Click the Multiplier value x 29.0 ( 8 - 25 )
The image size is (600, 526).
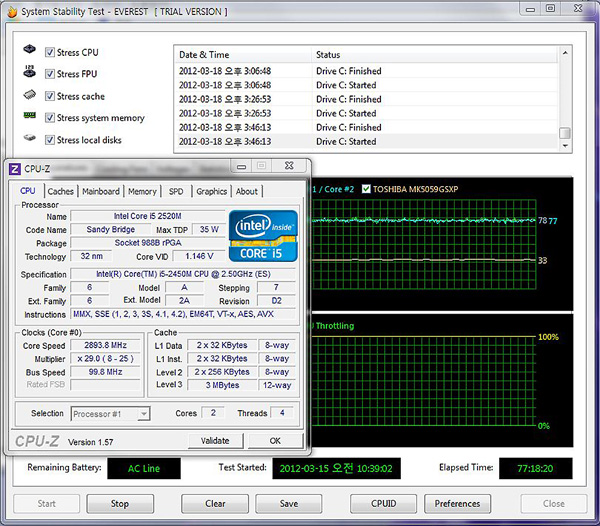pyautogui.click(x=105, y=358)
